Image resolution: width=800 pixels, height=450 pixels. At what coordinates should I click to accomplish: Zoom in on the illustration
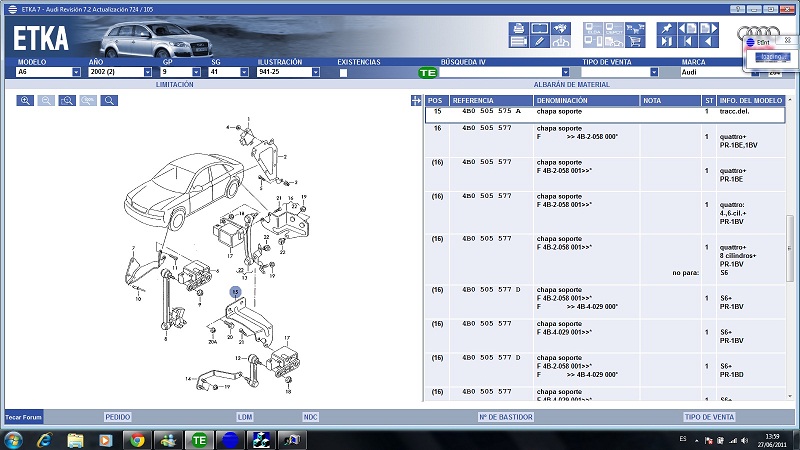tap(25, 101)
